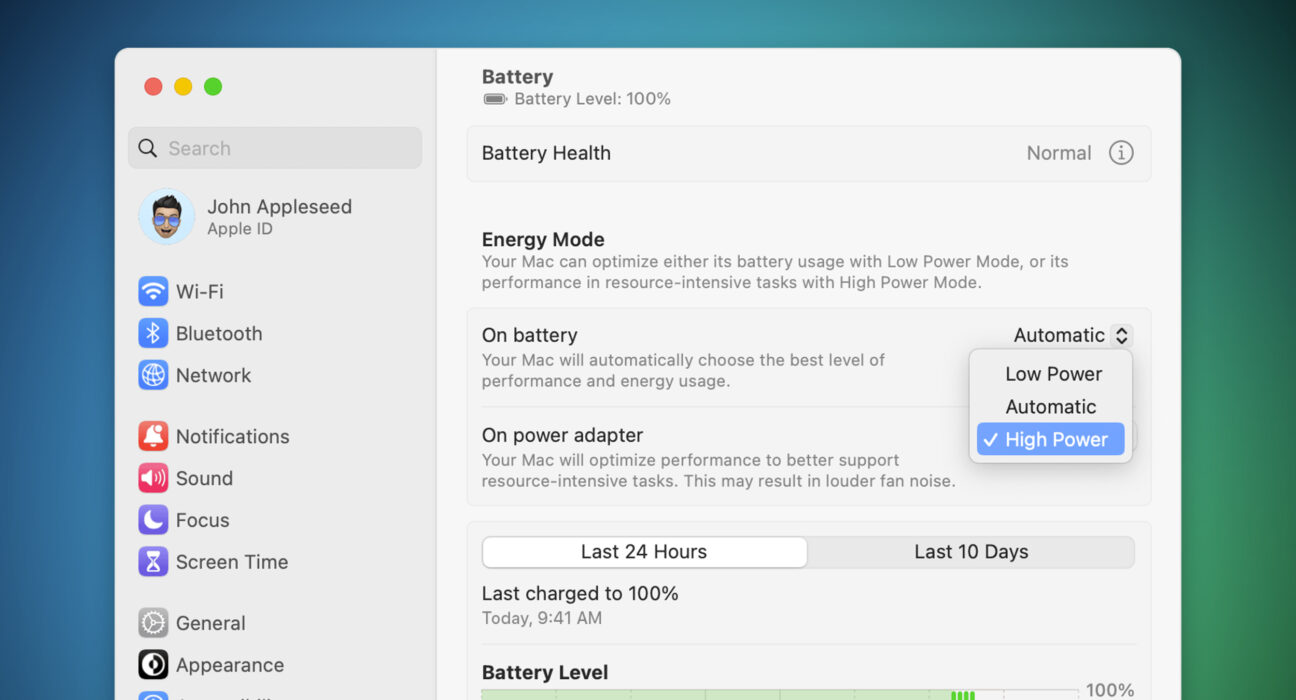Expand the On battery Automatic dropdown
This screenshot has width=1296, height=700.
1072,335
